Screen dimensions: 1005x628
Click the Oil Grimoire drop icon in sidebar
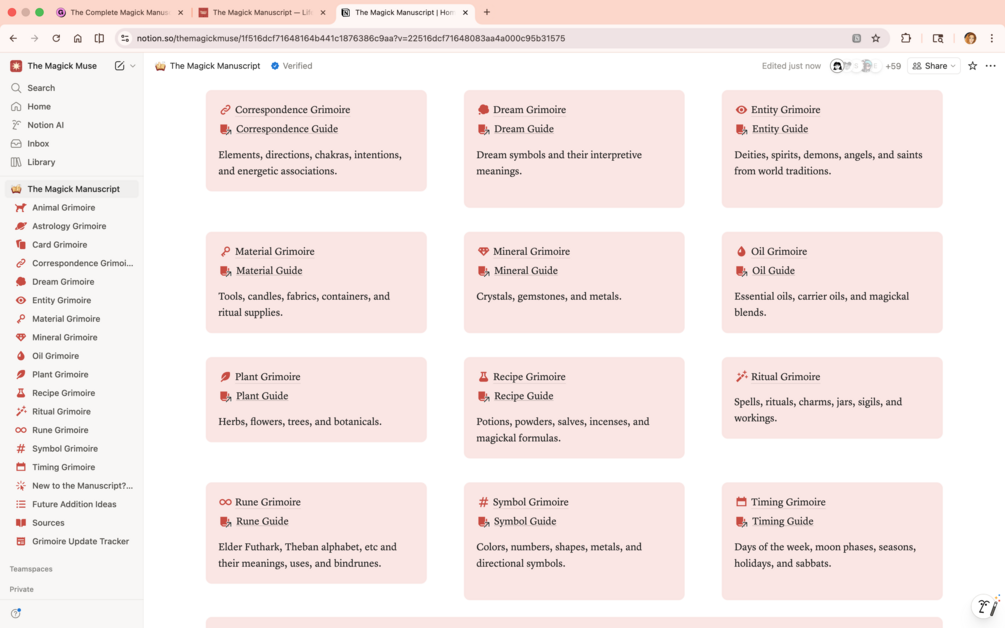pyautogui.click(x=21, y=356)
